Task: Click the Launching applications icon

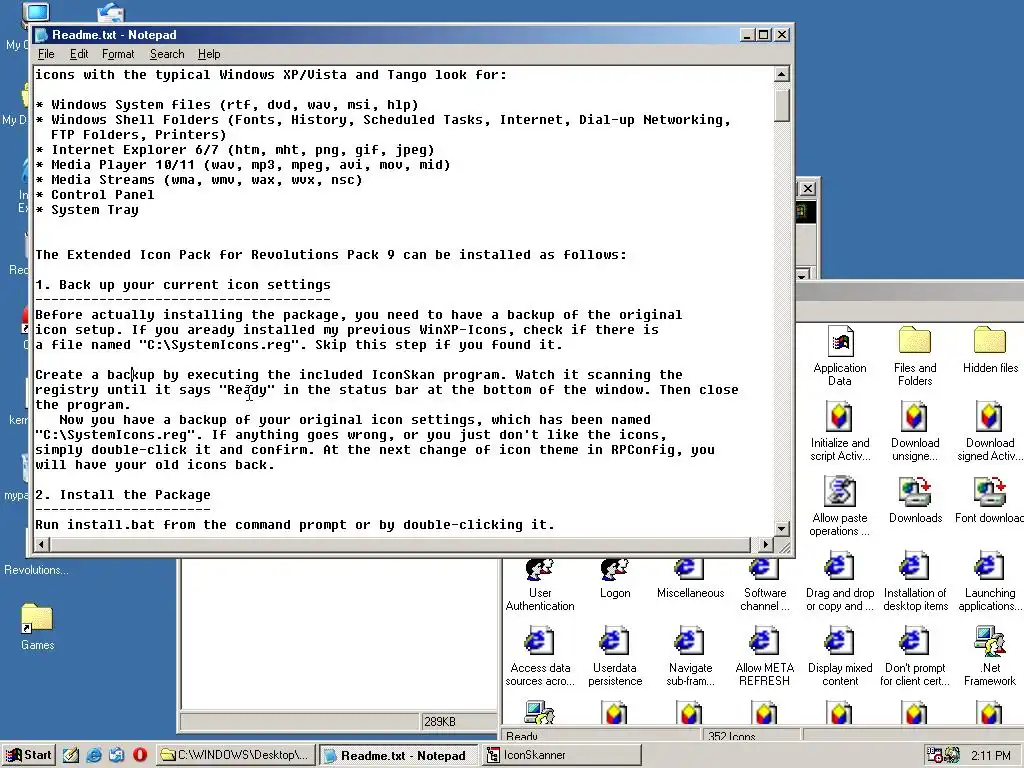Action: tap(989, 567)
